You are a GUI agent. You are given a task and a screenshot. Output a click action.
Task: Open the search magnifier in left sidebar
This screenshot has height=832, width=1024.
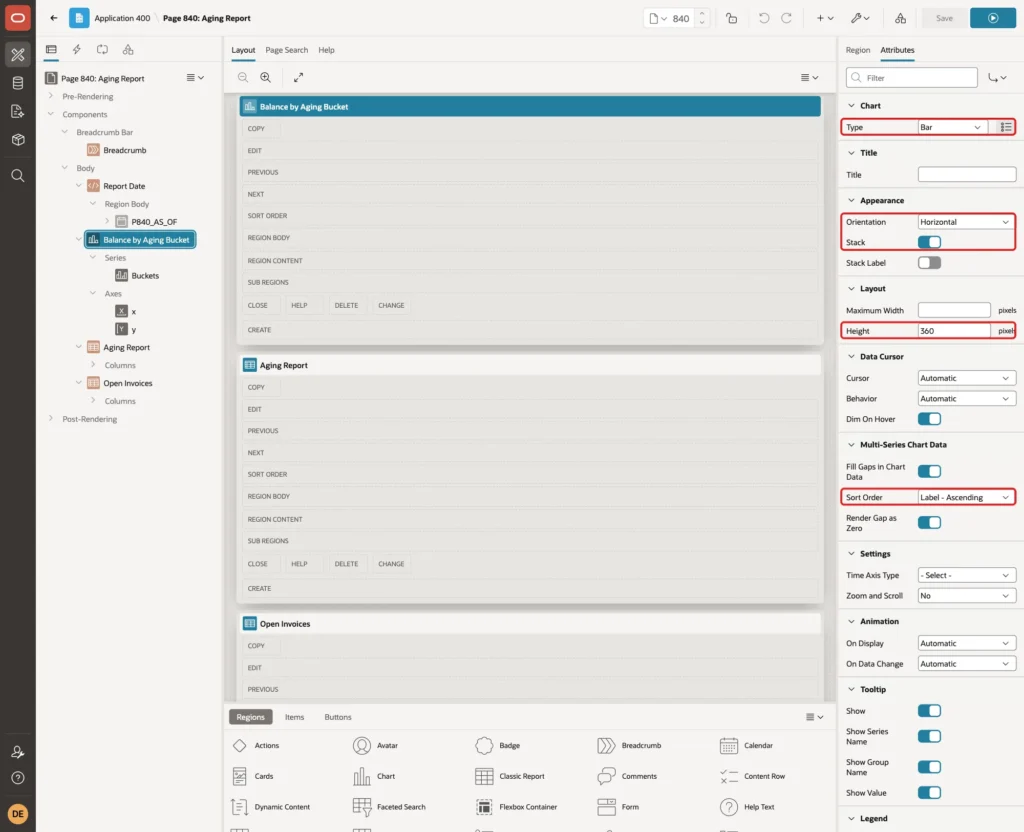click(x=18, y=176)
